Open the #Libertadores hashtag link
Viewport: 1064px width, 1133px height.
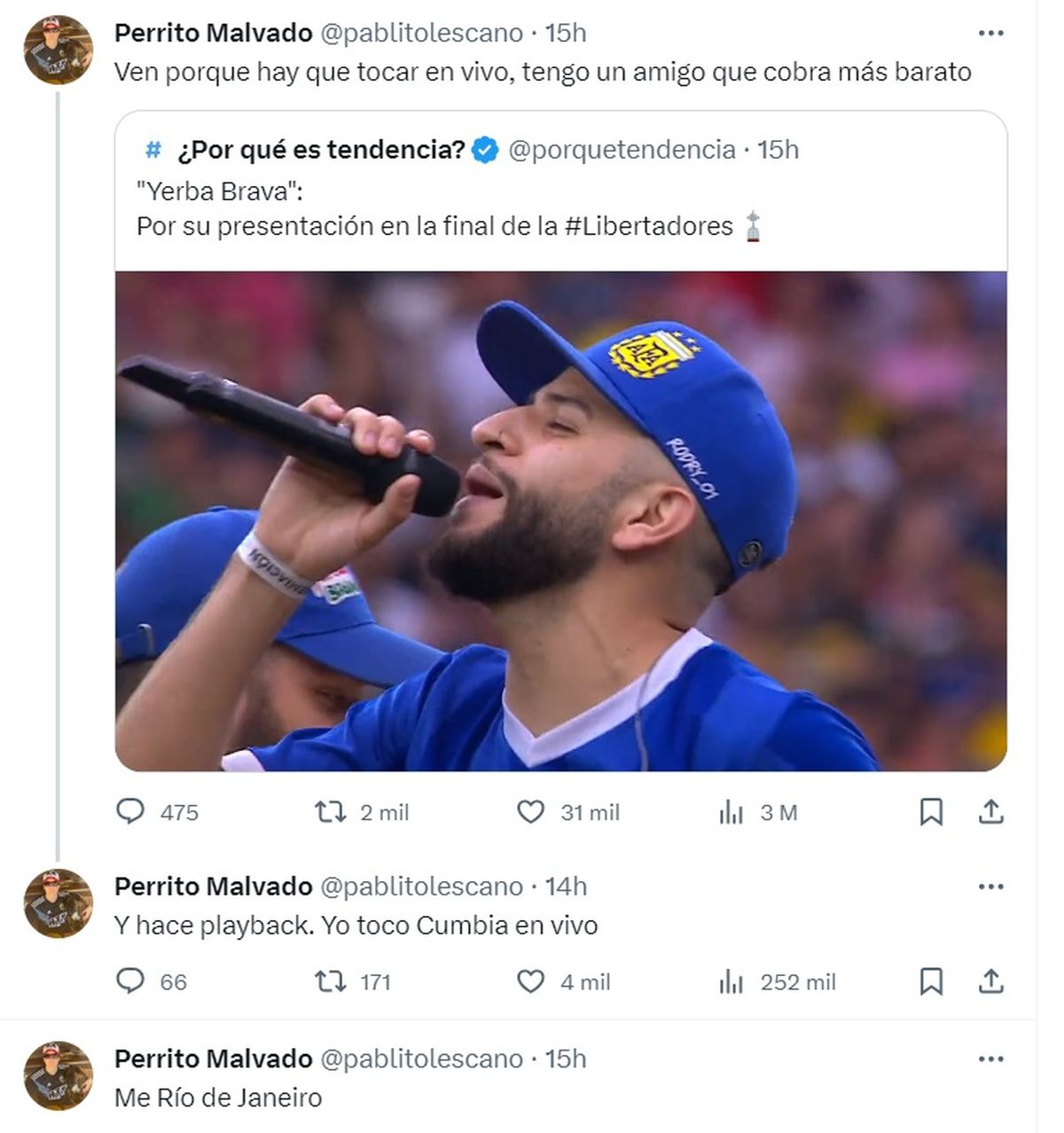point(648,226)
